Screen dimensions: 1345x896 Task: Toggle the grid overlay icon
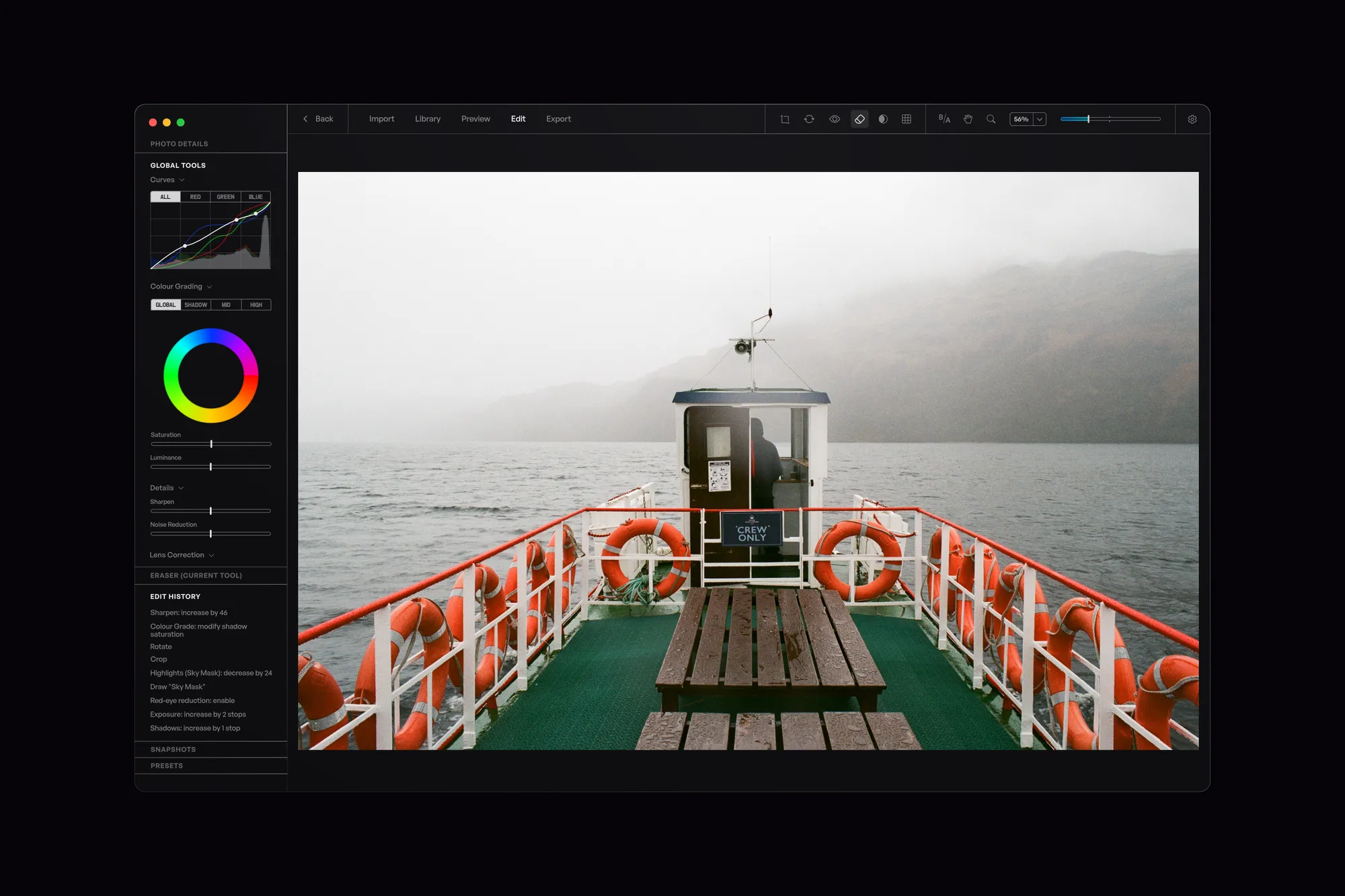(907, 119)
